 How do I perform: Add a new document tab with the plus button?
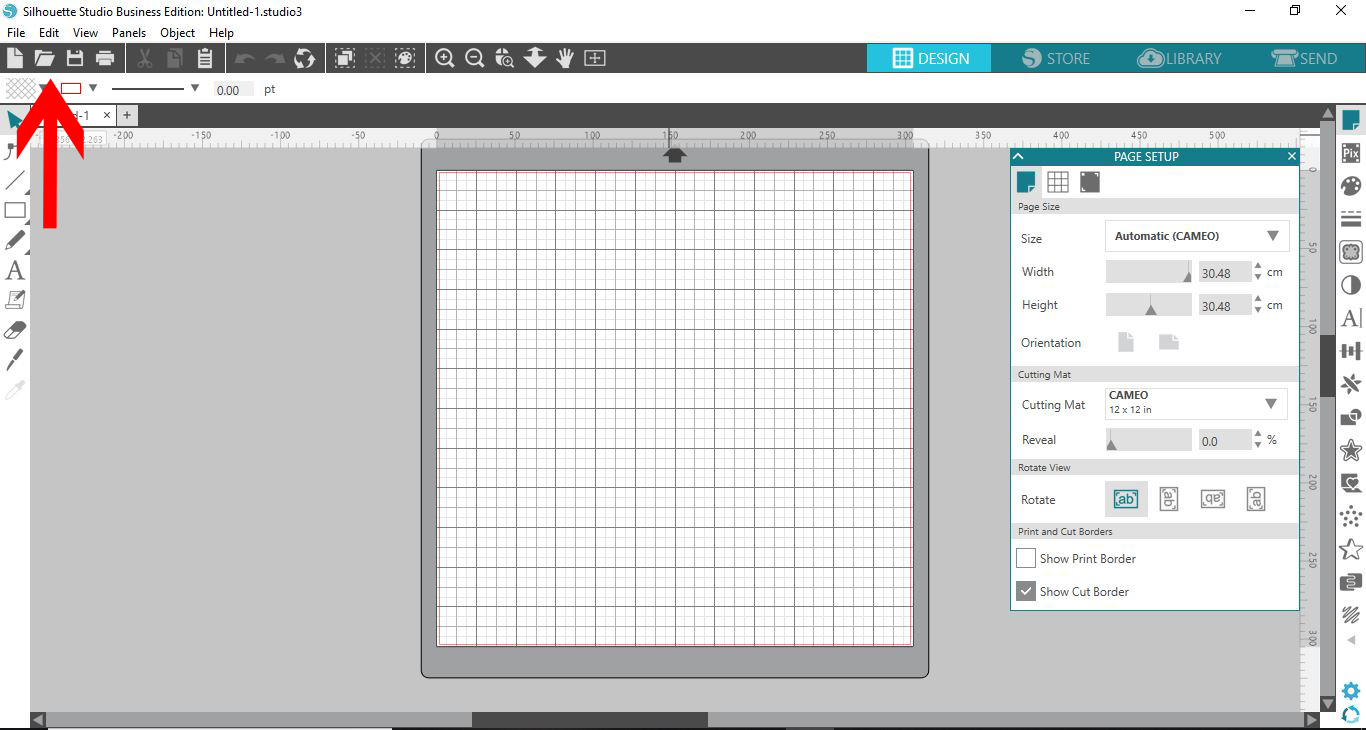(x=127, y=115)
